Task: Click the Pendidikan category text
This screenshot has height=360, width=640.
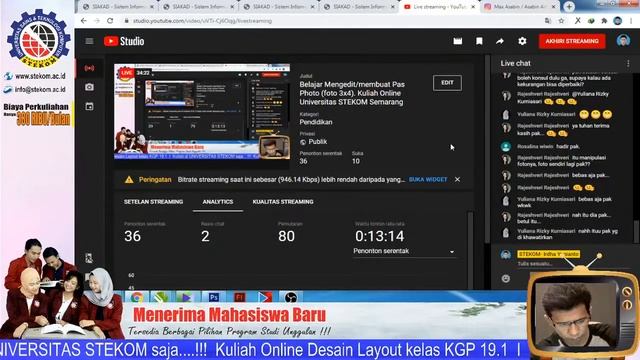Action: click(x=316, y=122)
